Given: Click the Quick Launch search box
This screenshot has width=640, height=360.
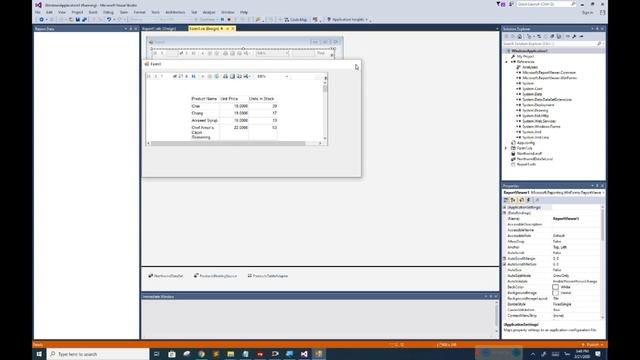Looking at the screenshot, I should click(546, 4).
